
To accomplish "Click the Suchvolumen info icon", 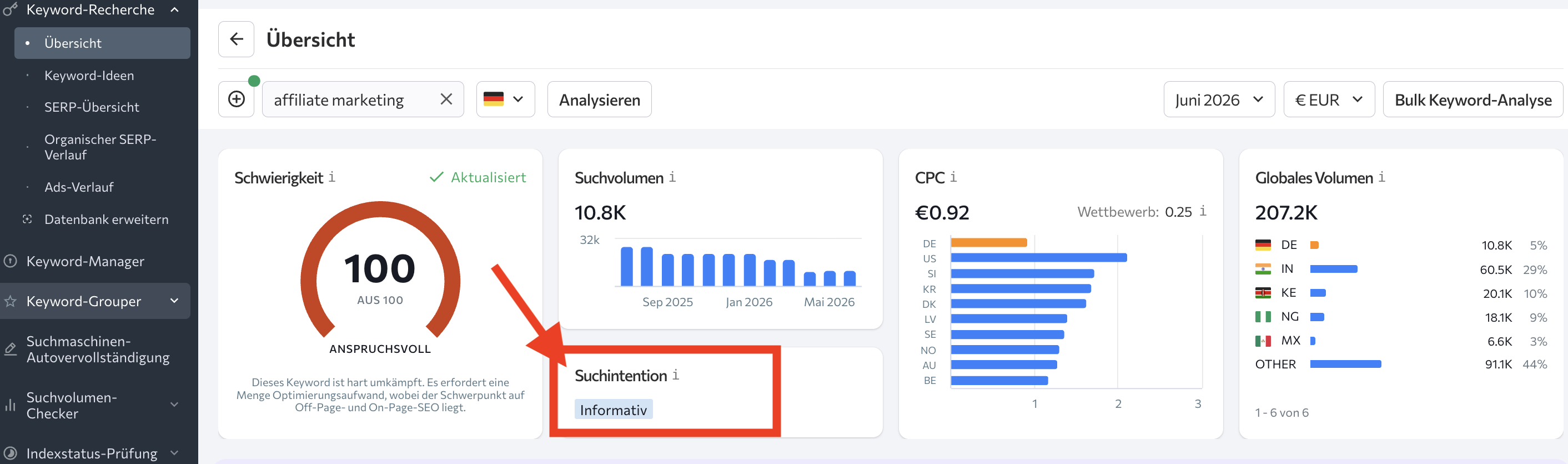I will 672,177.
